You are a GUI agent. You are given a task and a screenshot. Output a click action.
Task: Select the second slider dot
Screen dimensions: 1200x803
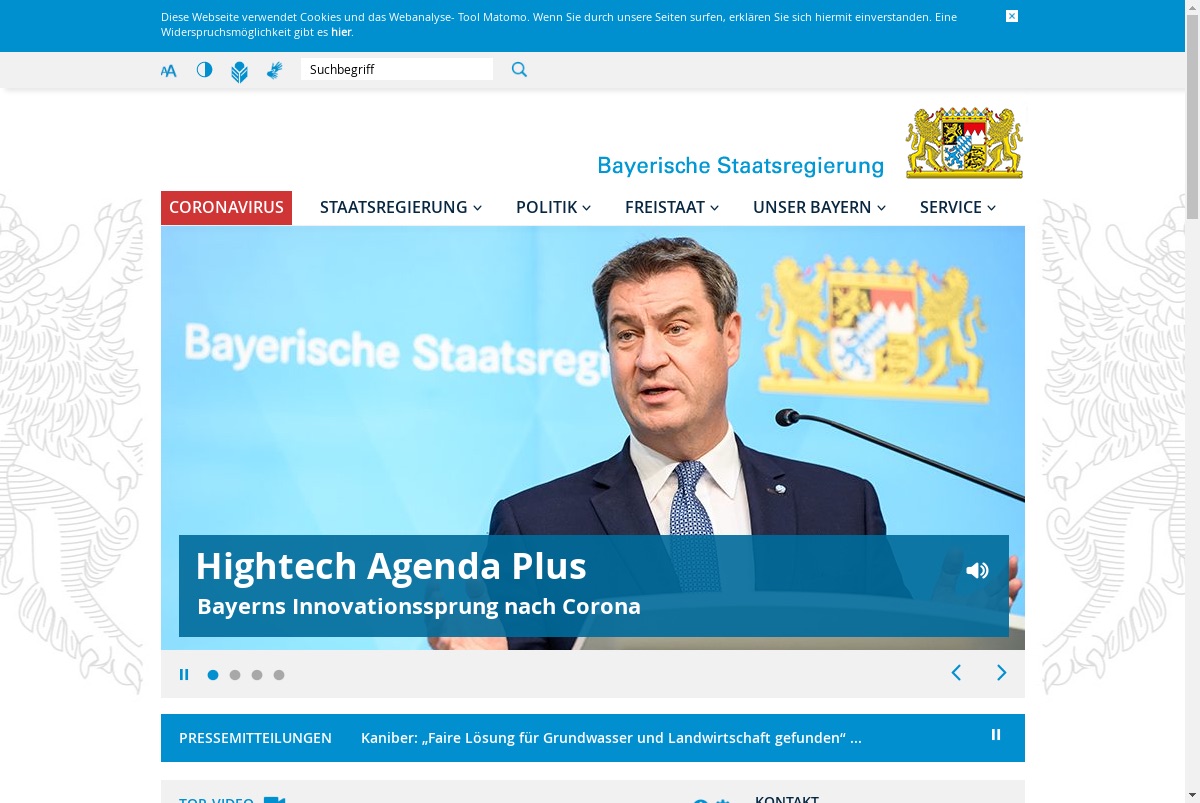point(235,675)
